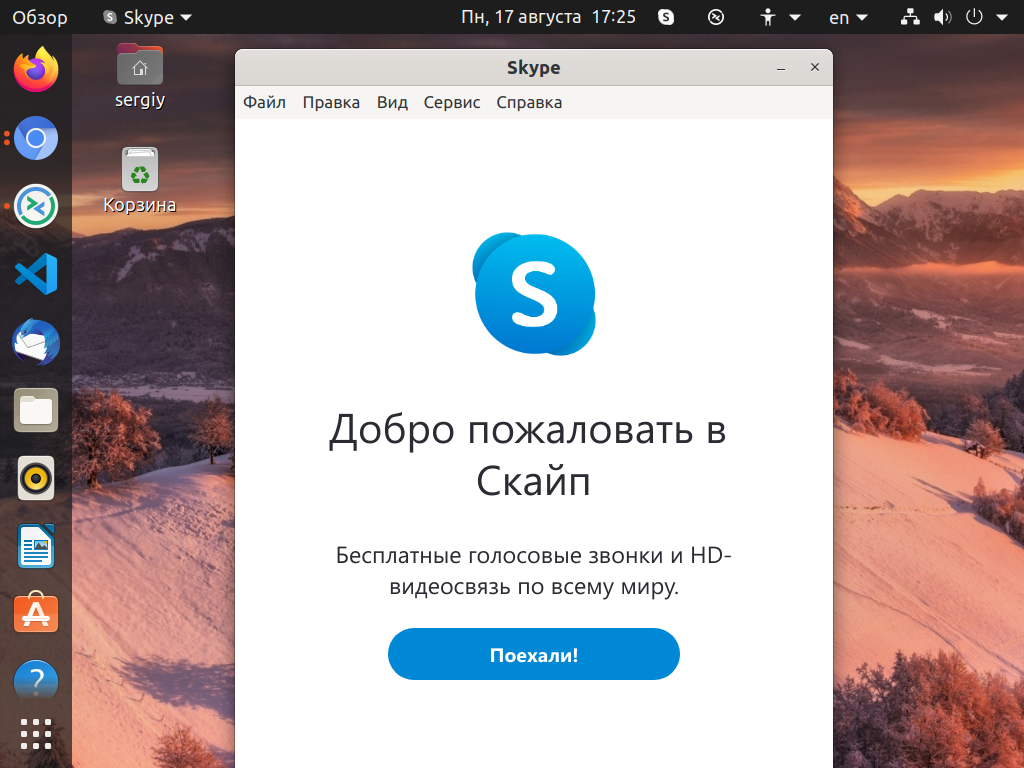Open Thunderbird mail from the dock
The width and height of the screenshot is (1024, 768).
(36, 342)
